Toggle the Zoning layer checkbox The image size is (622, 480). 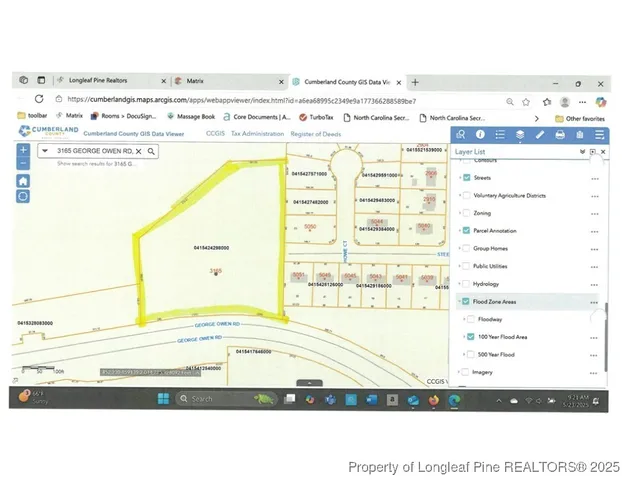pos(467,213)
